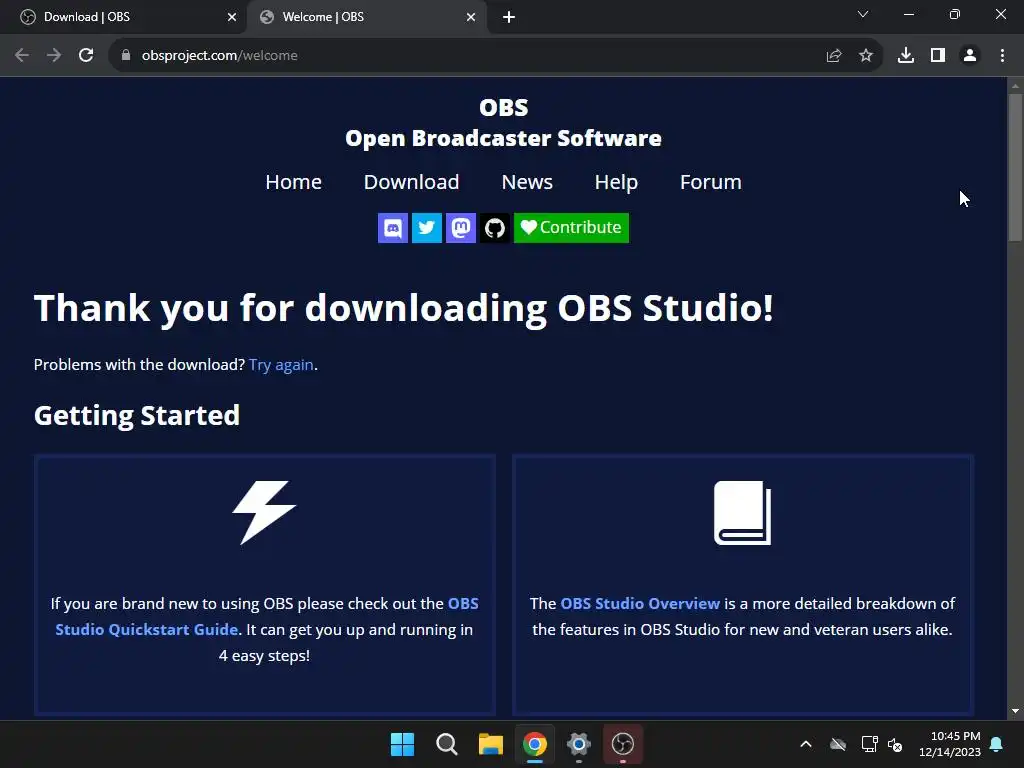The height and width of the screenshot is (768, 1024).
Task: Click the page vertical scrollbar thumb
Action: [x=1015, y=168]
